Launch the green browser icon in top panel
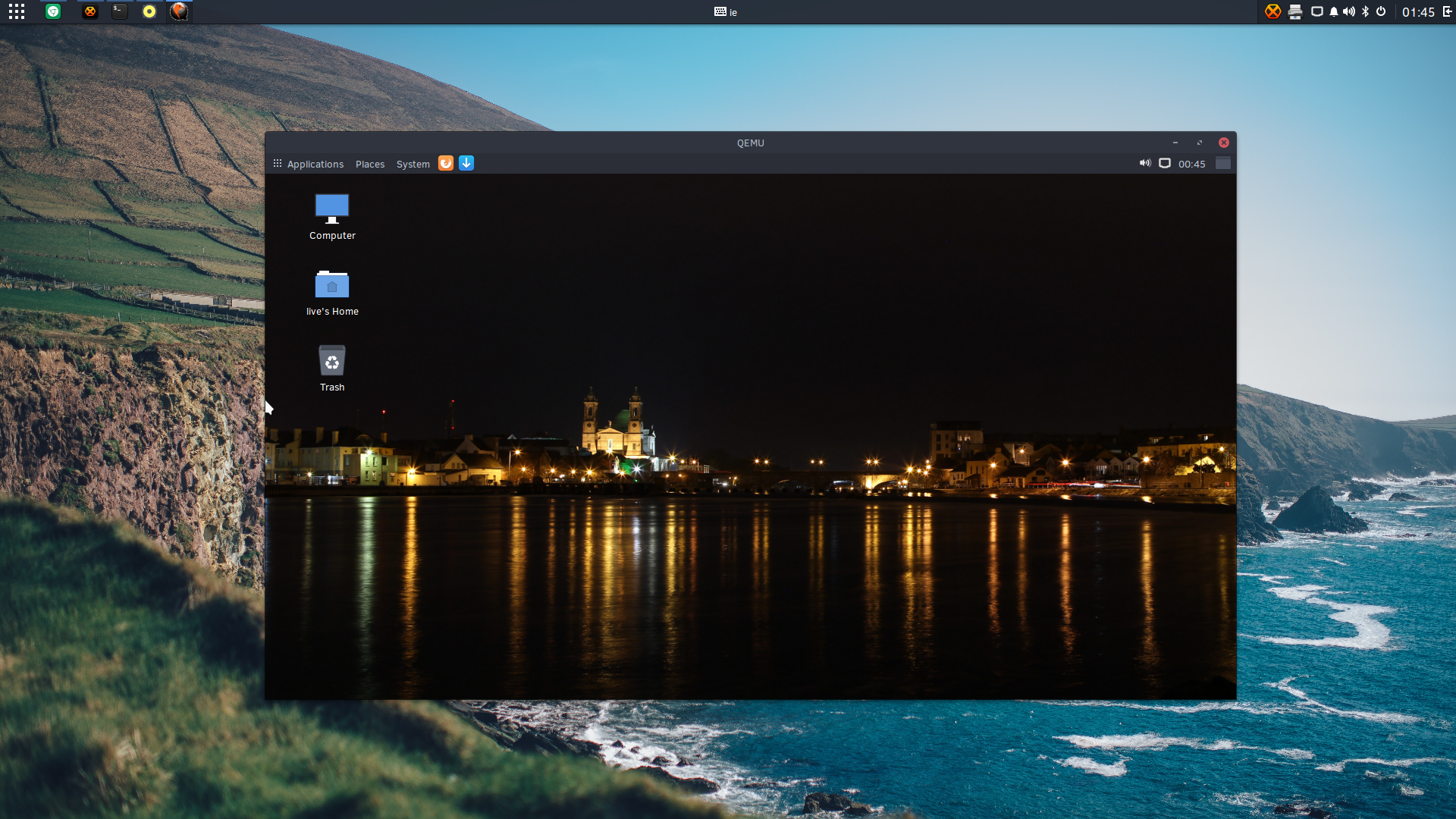Image resolution: width=1456 pixels, height=819 pixels. pyautogui.click(x=53, y=11)
